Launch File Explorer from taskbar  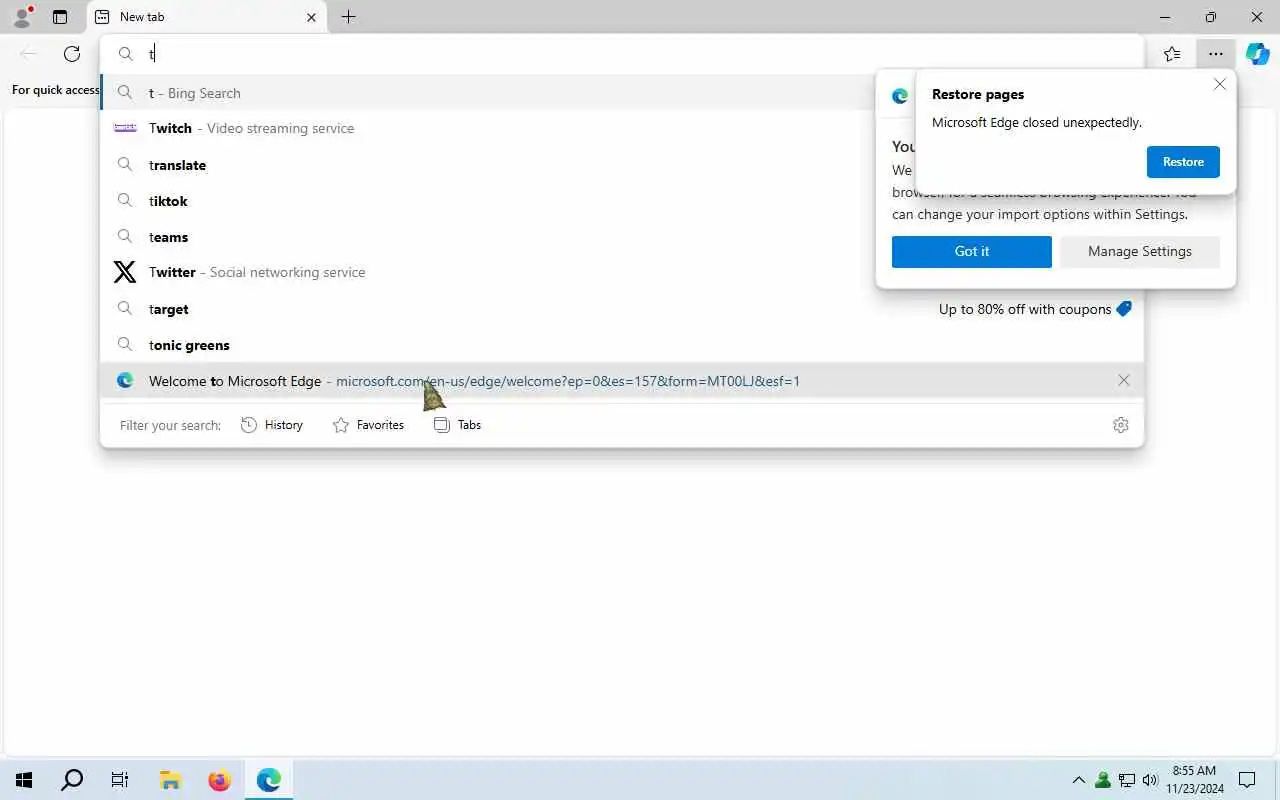(170, 780)
